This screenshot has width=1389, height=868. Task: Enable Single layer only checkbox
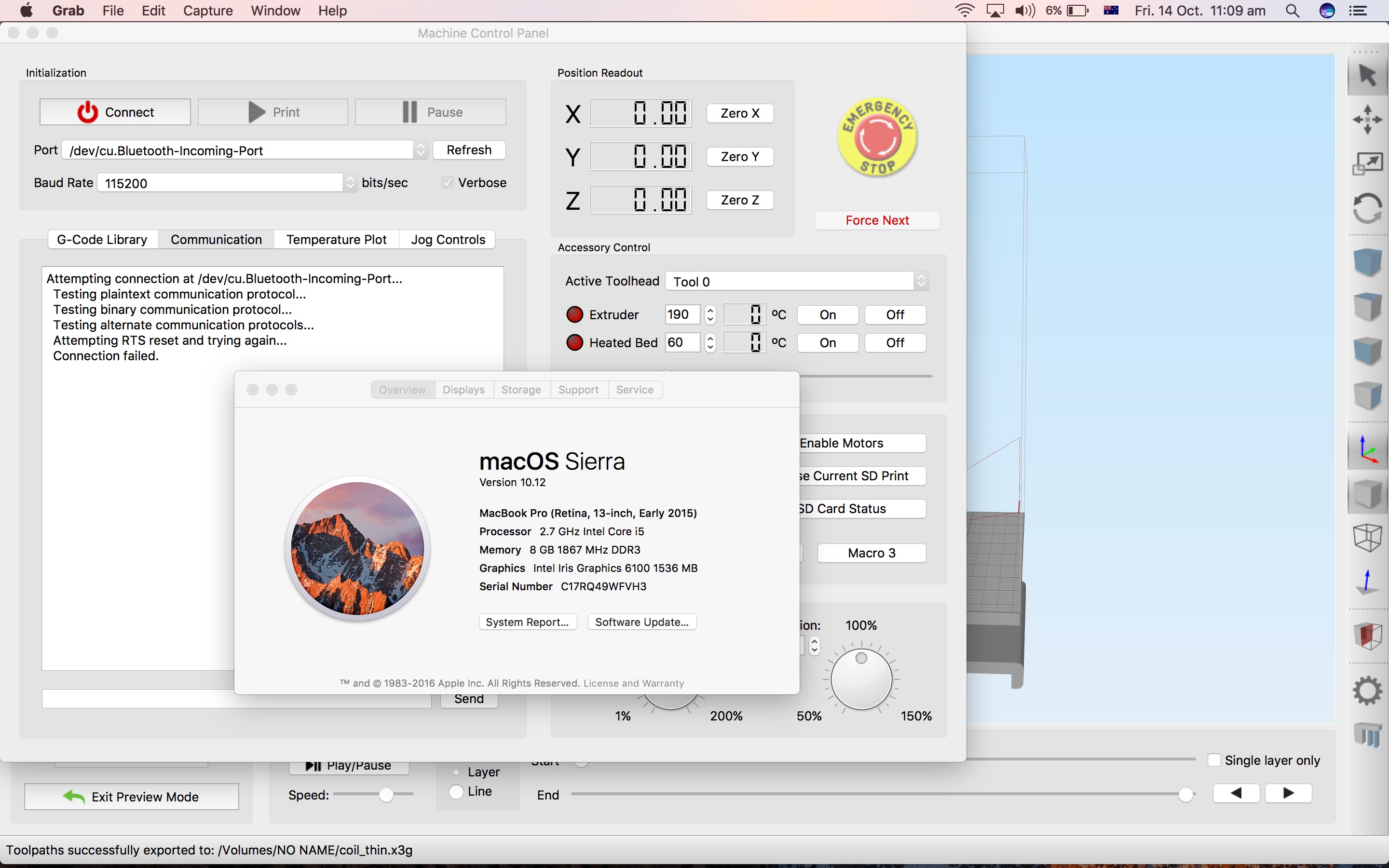click(1214, 760)
